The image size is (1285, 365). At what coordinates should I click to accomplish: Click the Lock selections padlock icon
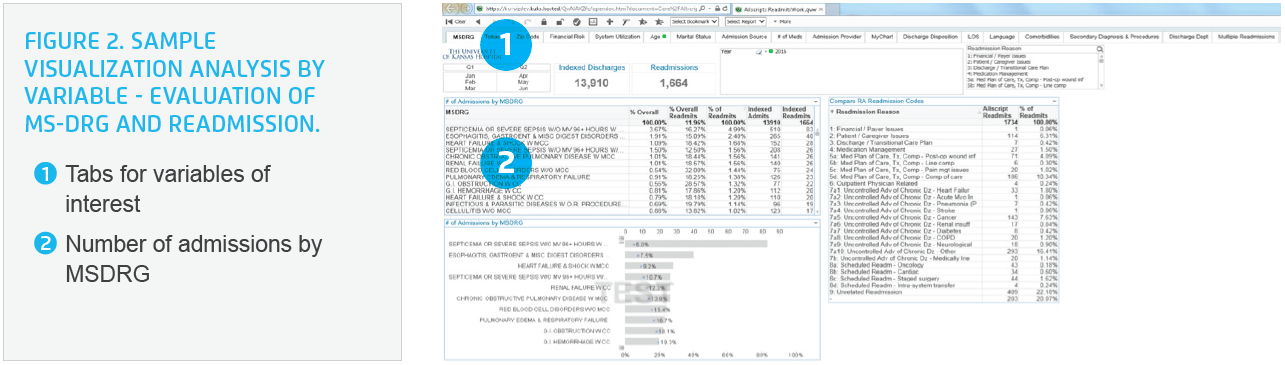click(544, 22)
